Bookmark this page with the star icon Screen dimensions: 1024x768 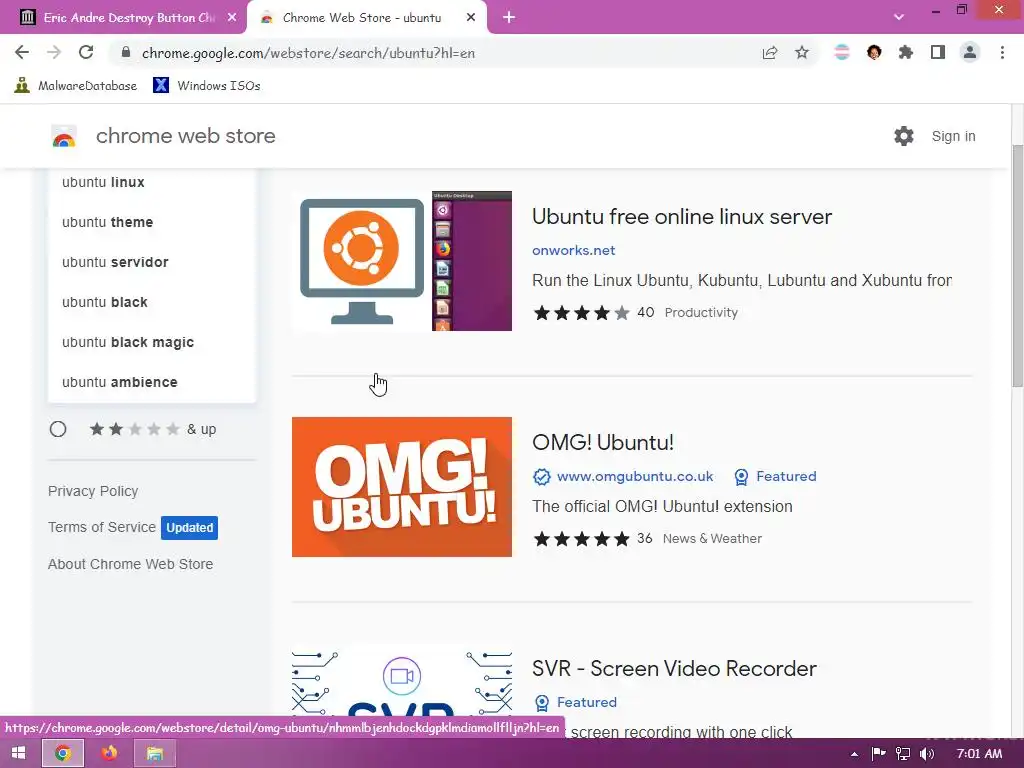(802, 52)
